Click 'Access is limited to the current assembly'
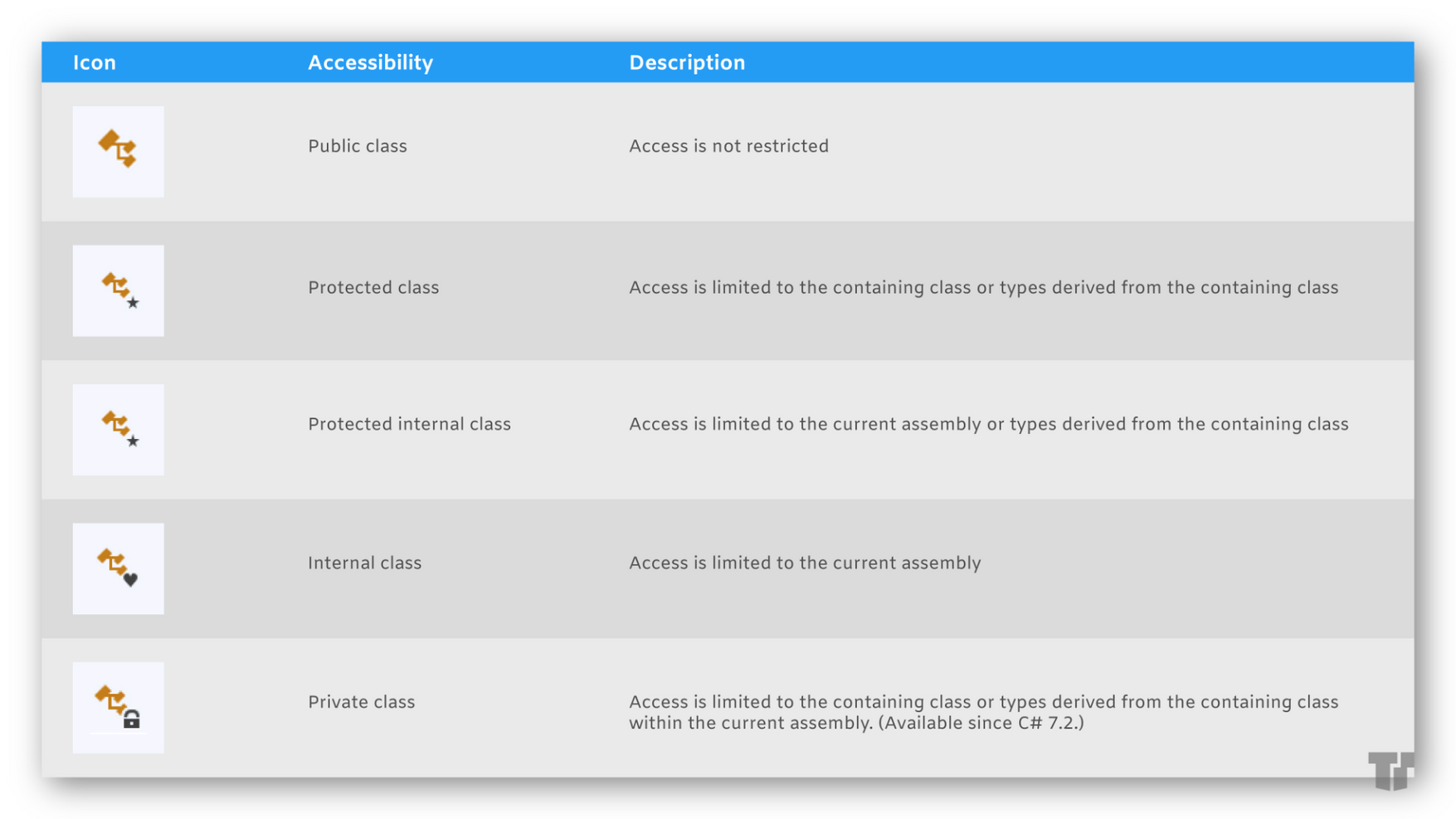1456x819 pixels. [806, 563]
